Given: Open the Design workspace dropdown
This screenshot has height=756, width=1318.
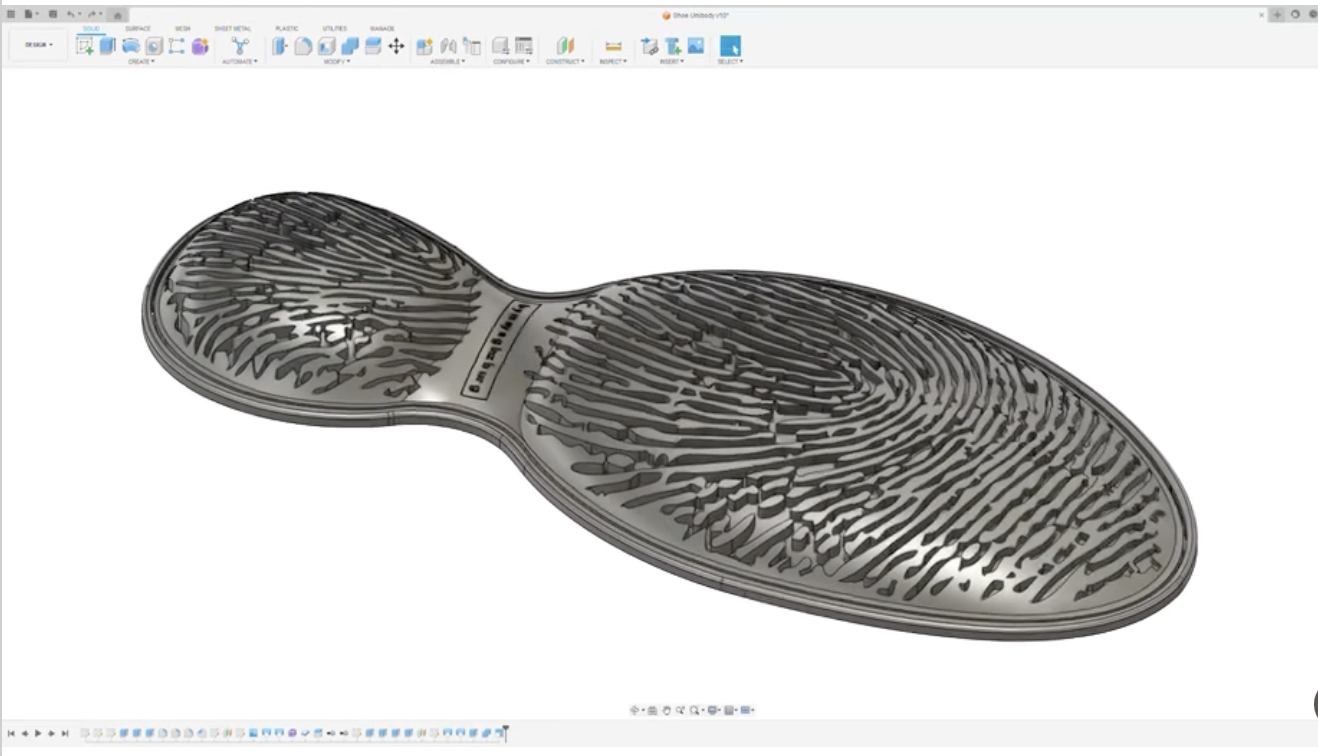Looking at the screenshot, I should pyautogui.click(x=38, y=45).
